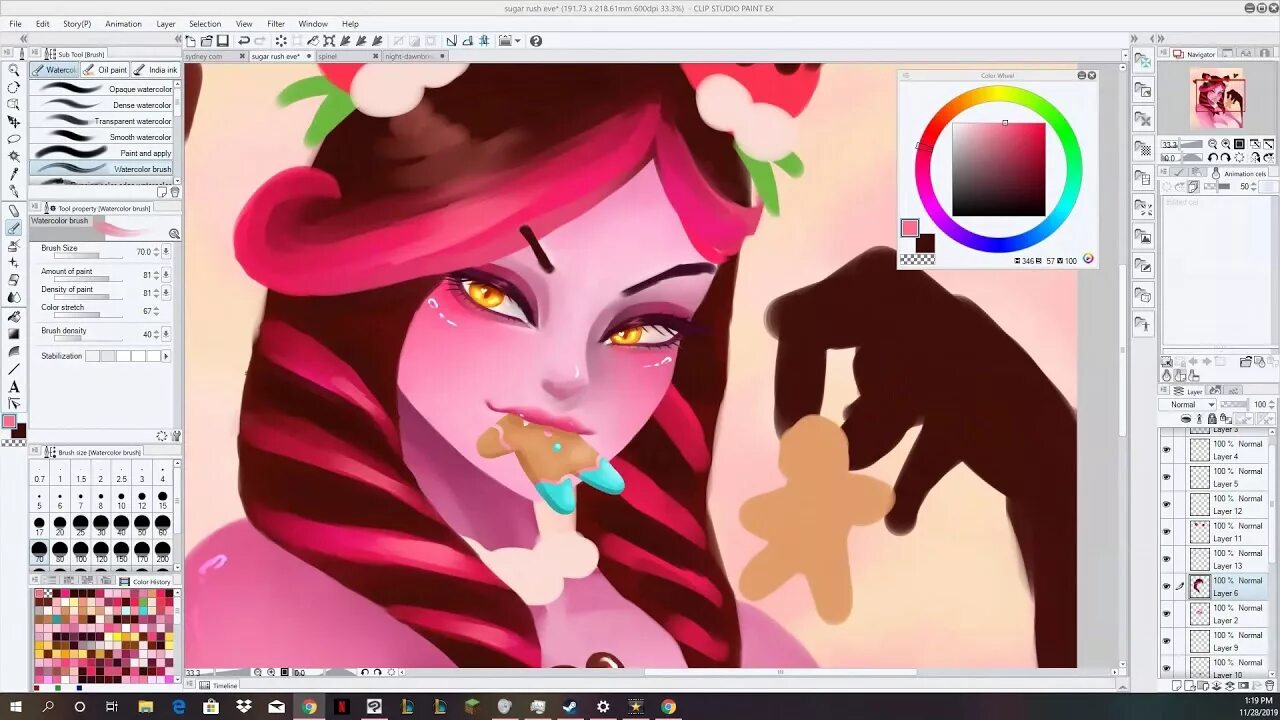The width and height of the screenshot is (1280, 720).
Task: Switch to the Oil paint sub tool tab
Action: pyautogui.click(x=105, y=70)
